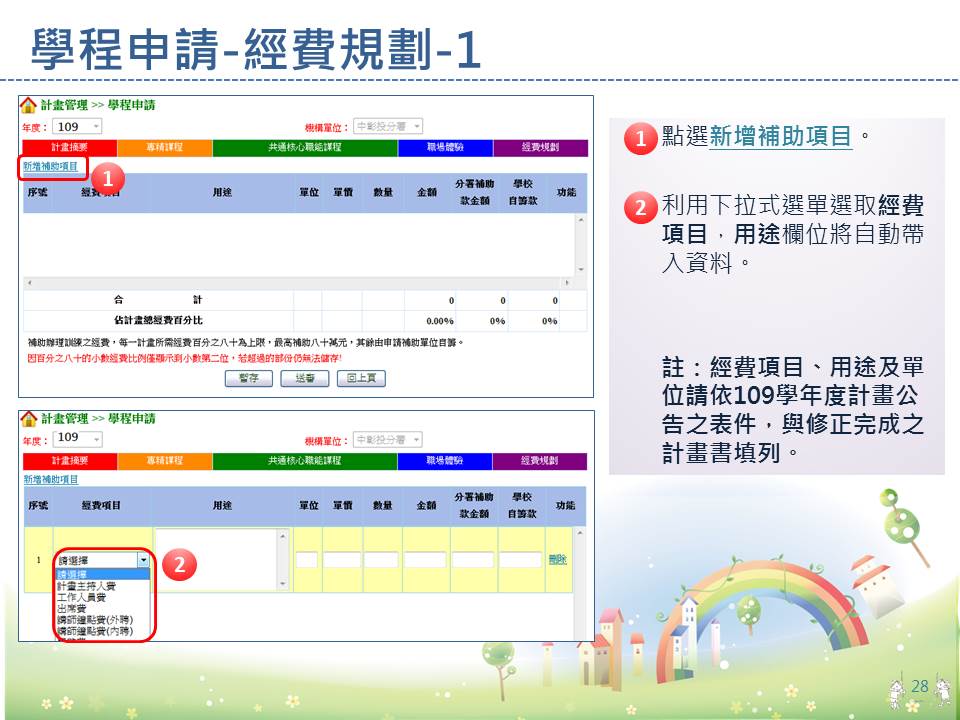Open the 請選擇 經費項目 dropdown arrow
Screen dimensions: 960x720
[x=144, y=561]
